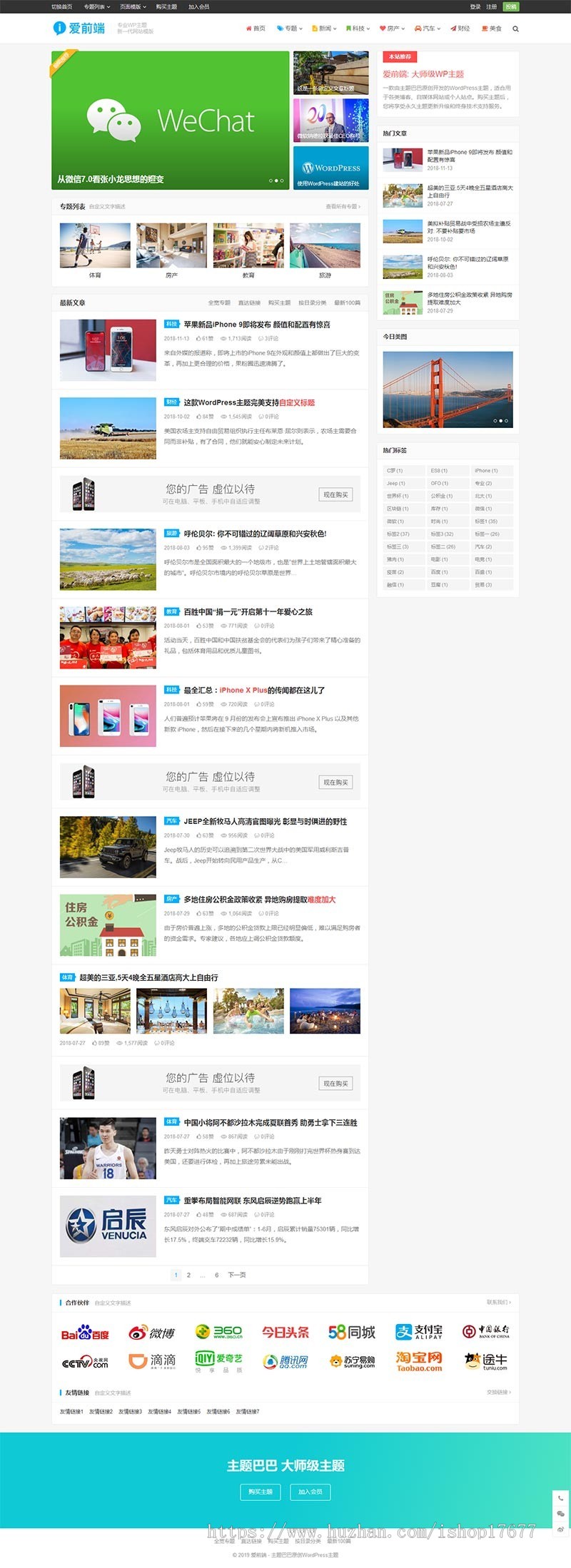Open the 专题列表 dropdown in the top bar
This screenshot has width=571, height=1568.
(97, 6)
